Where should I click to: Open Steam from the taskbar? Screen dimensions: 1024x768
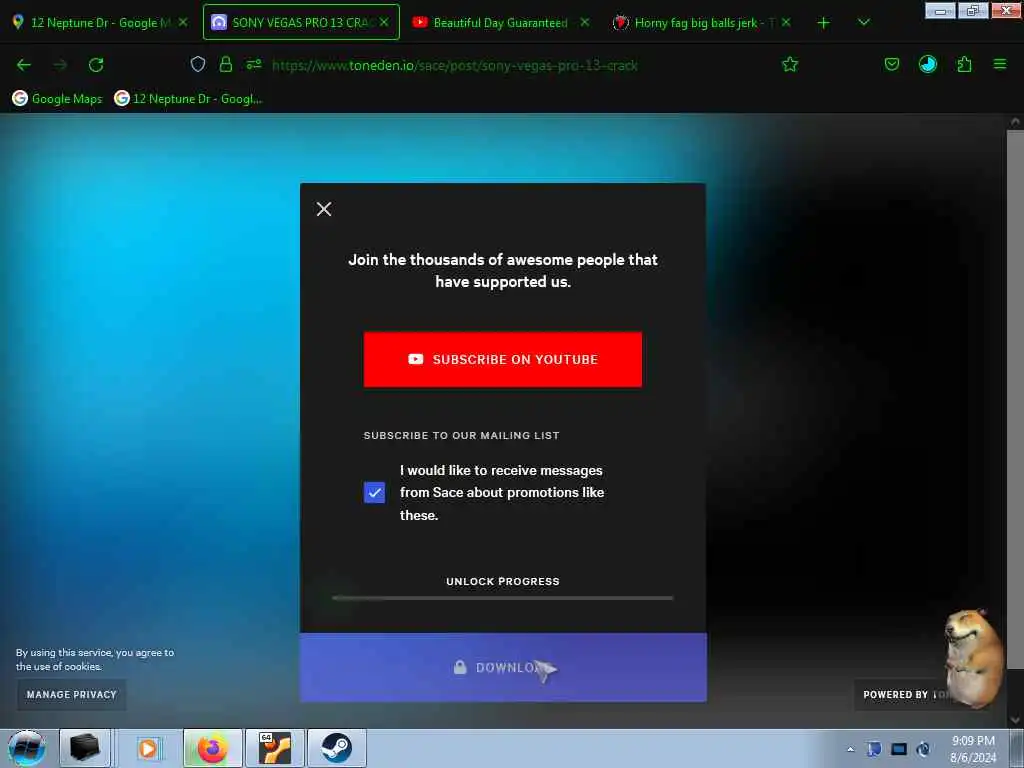337,748
